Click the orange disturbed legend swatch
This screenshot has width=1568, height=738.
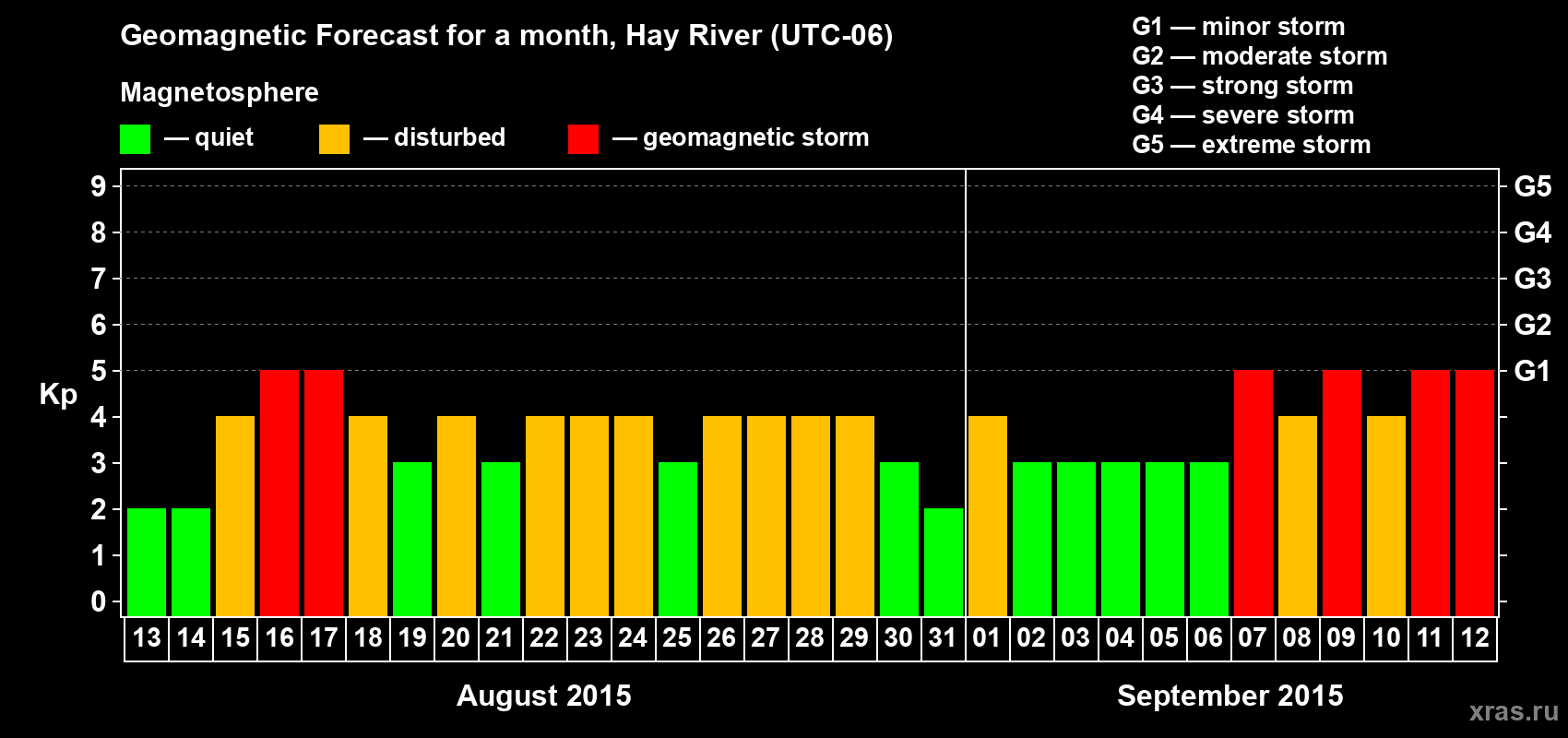click(x=334, y=139)
